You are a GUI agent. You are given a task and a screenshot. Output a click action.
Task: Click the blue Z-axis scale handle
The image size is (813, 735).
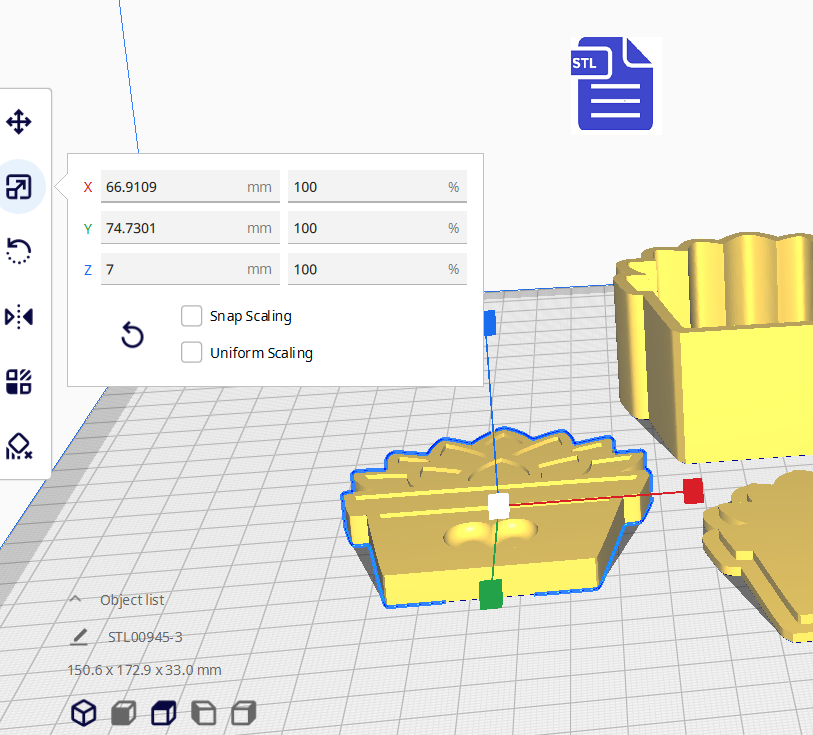[490, 322]
